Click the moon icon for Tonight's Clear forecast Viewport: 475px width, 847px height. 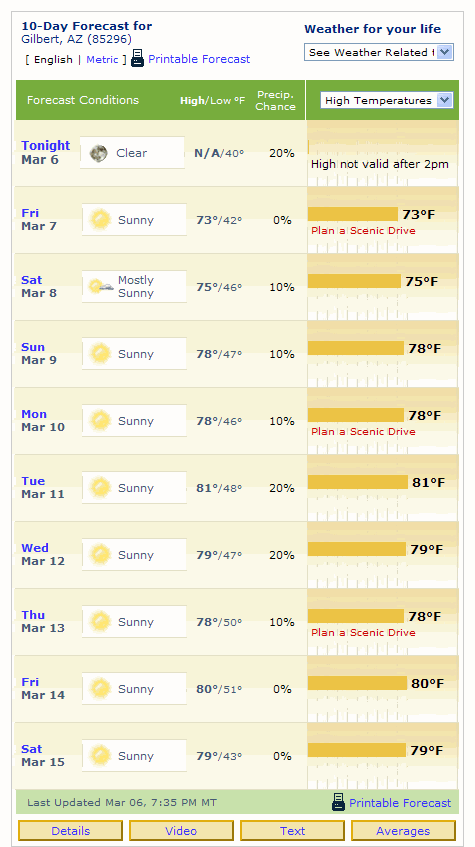pos(98,153)
